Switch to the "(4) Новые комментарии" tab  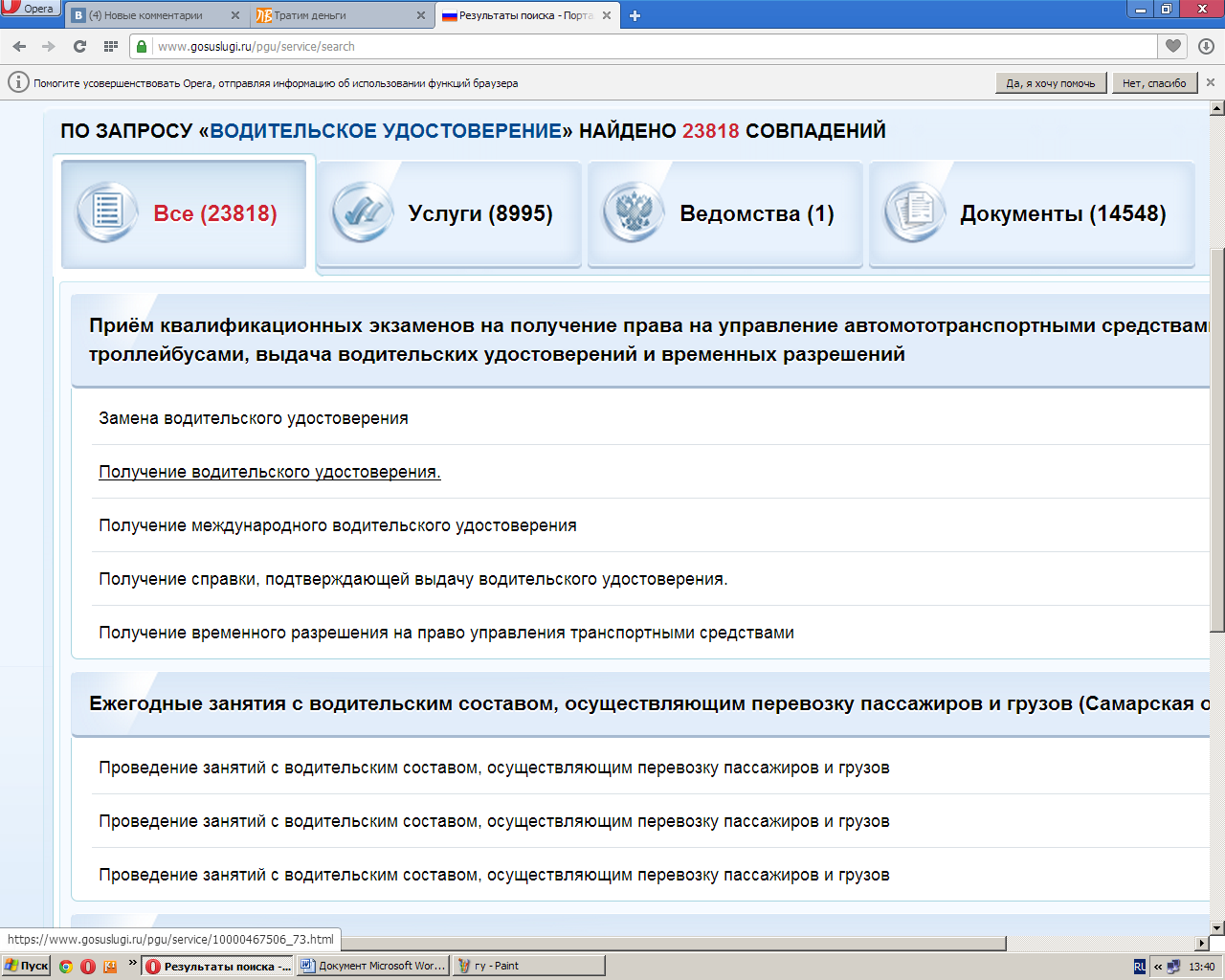156,15
